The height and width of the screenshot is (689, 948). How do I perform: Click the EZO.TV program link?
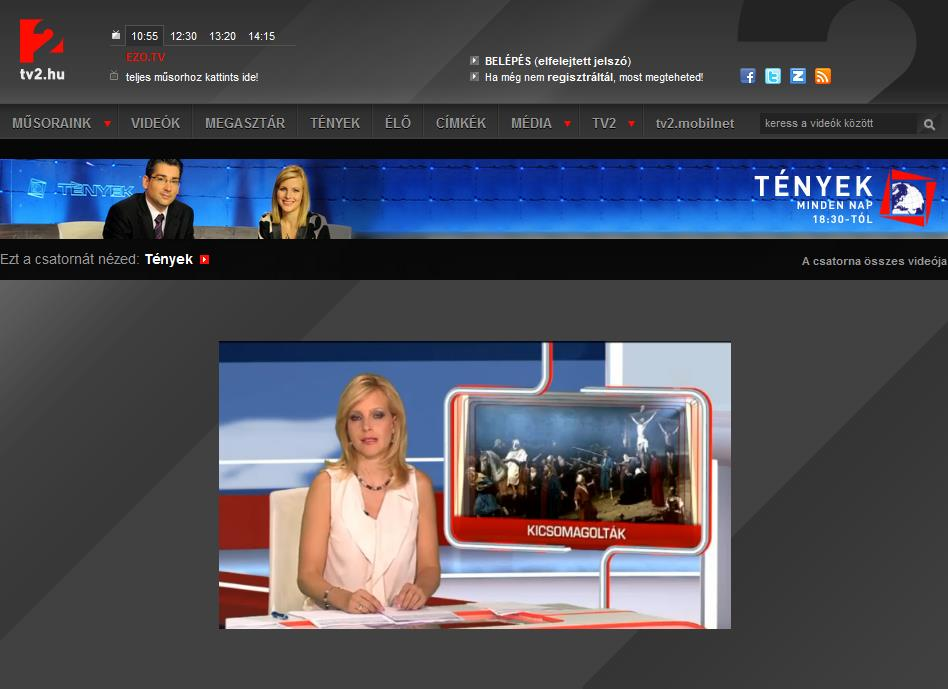tap(145, 57)
